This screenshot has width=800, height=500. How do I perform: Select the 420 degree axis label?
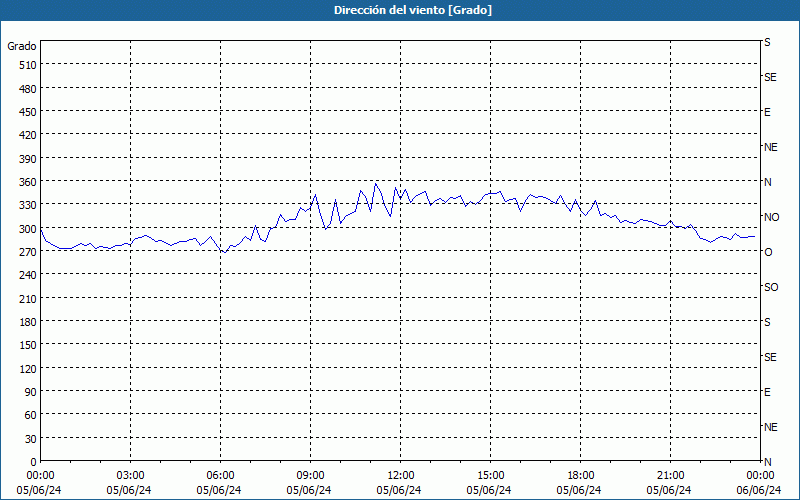(28, 136)
